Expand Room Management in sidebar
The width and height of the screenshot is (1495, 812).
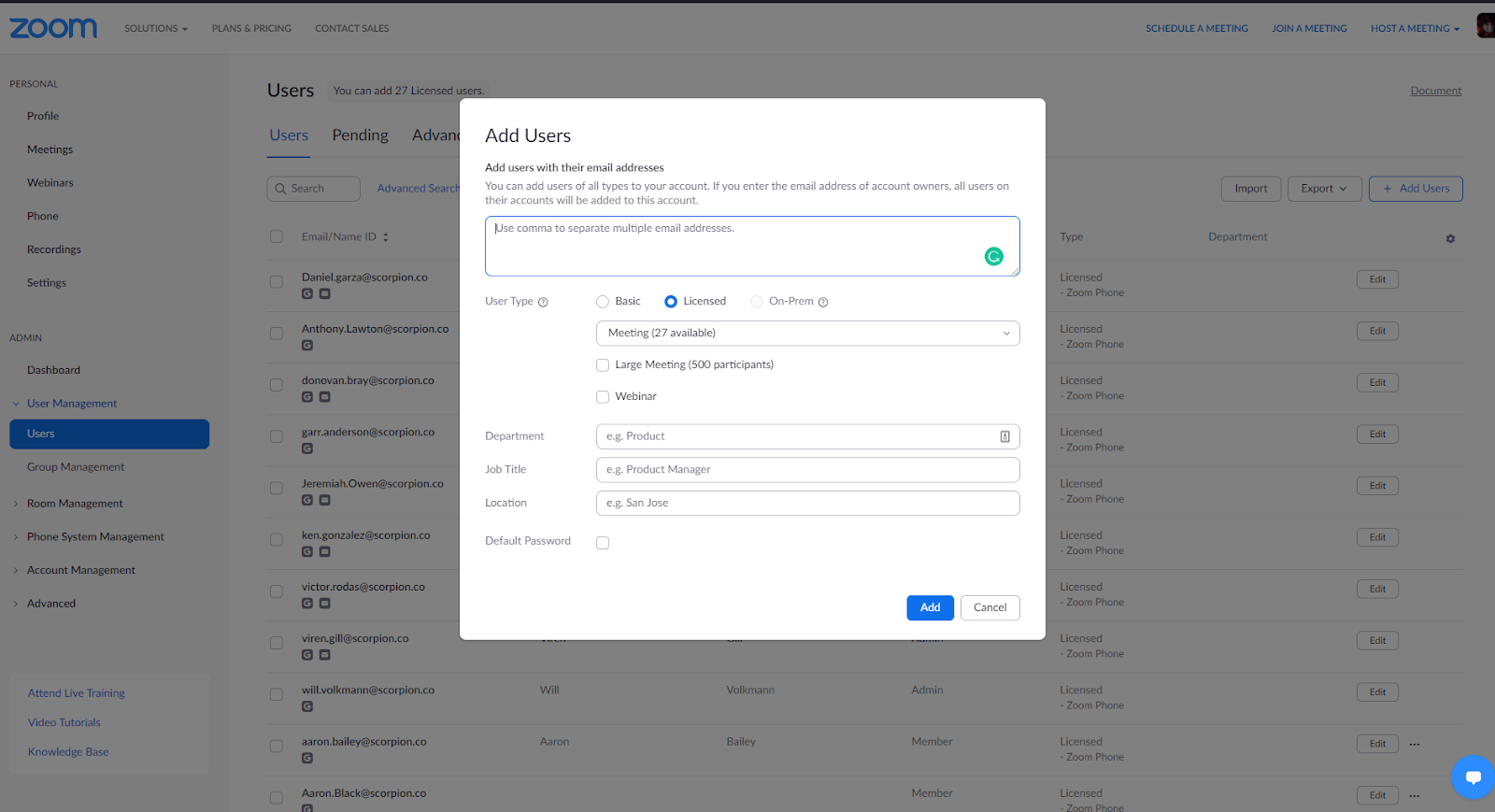point(75,504)
